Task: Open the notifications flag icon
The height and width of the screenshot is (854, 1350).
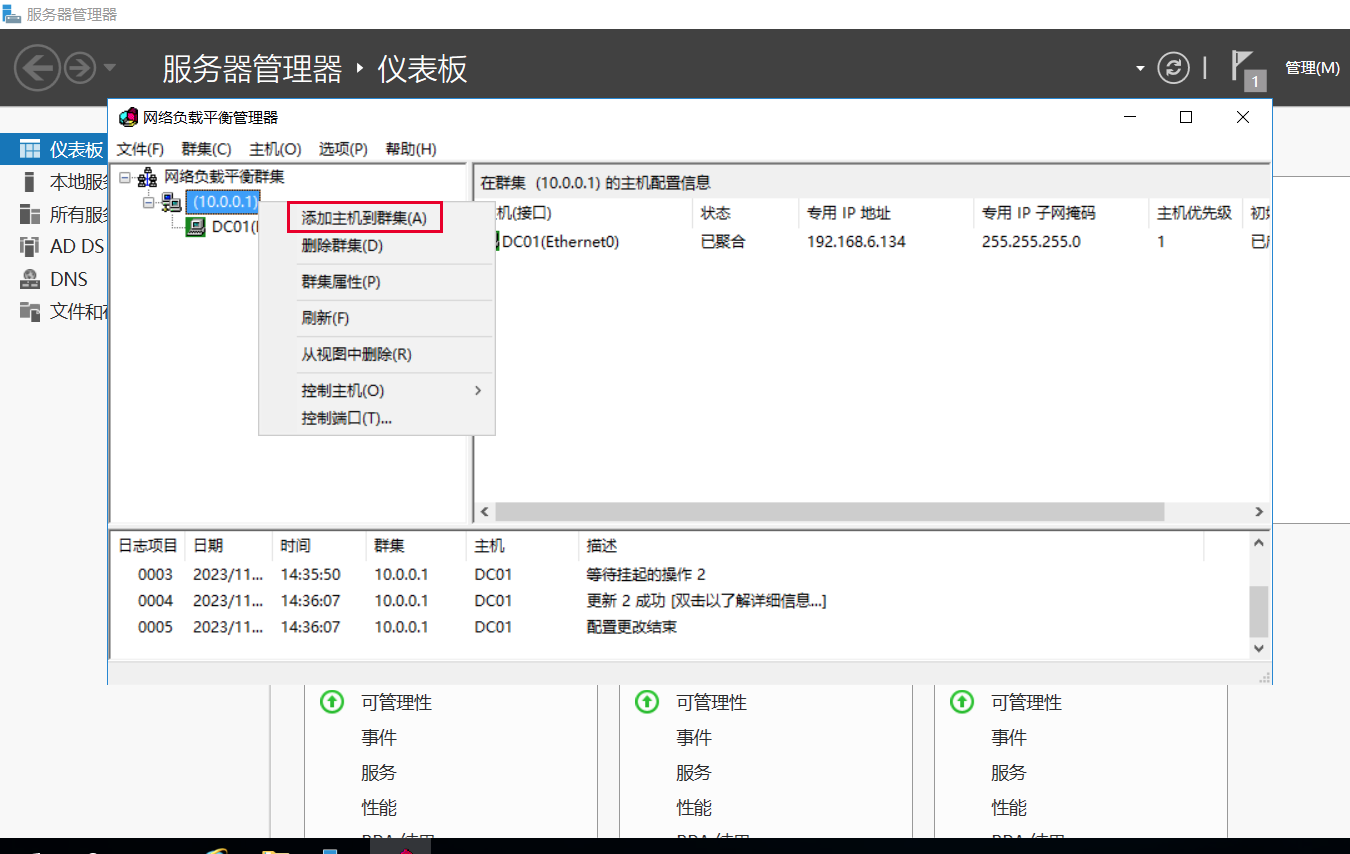Action: [x=1242, y=66]
